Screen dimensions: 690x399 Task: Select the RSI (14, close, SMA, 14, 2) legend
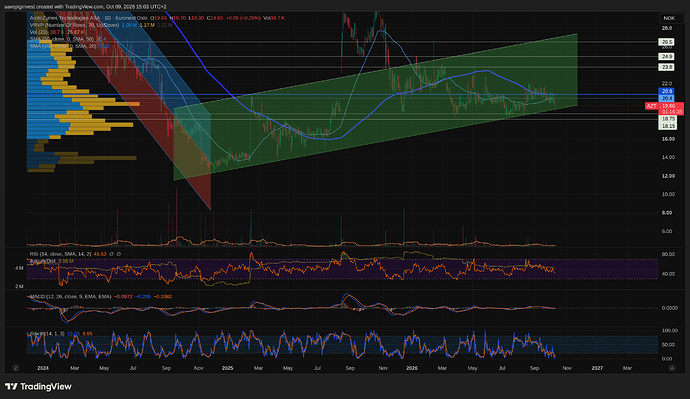coord(60,254)
